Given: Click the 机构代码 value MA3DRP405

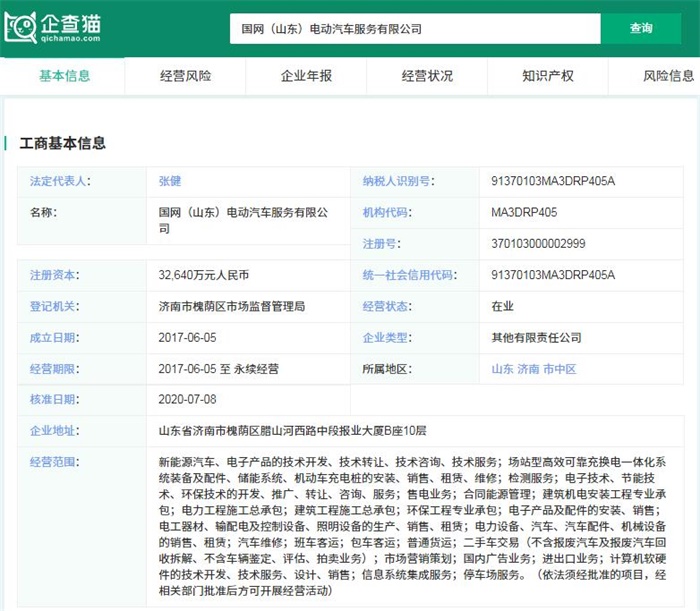Looking at the screenshot, I should point(525,213).
